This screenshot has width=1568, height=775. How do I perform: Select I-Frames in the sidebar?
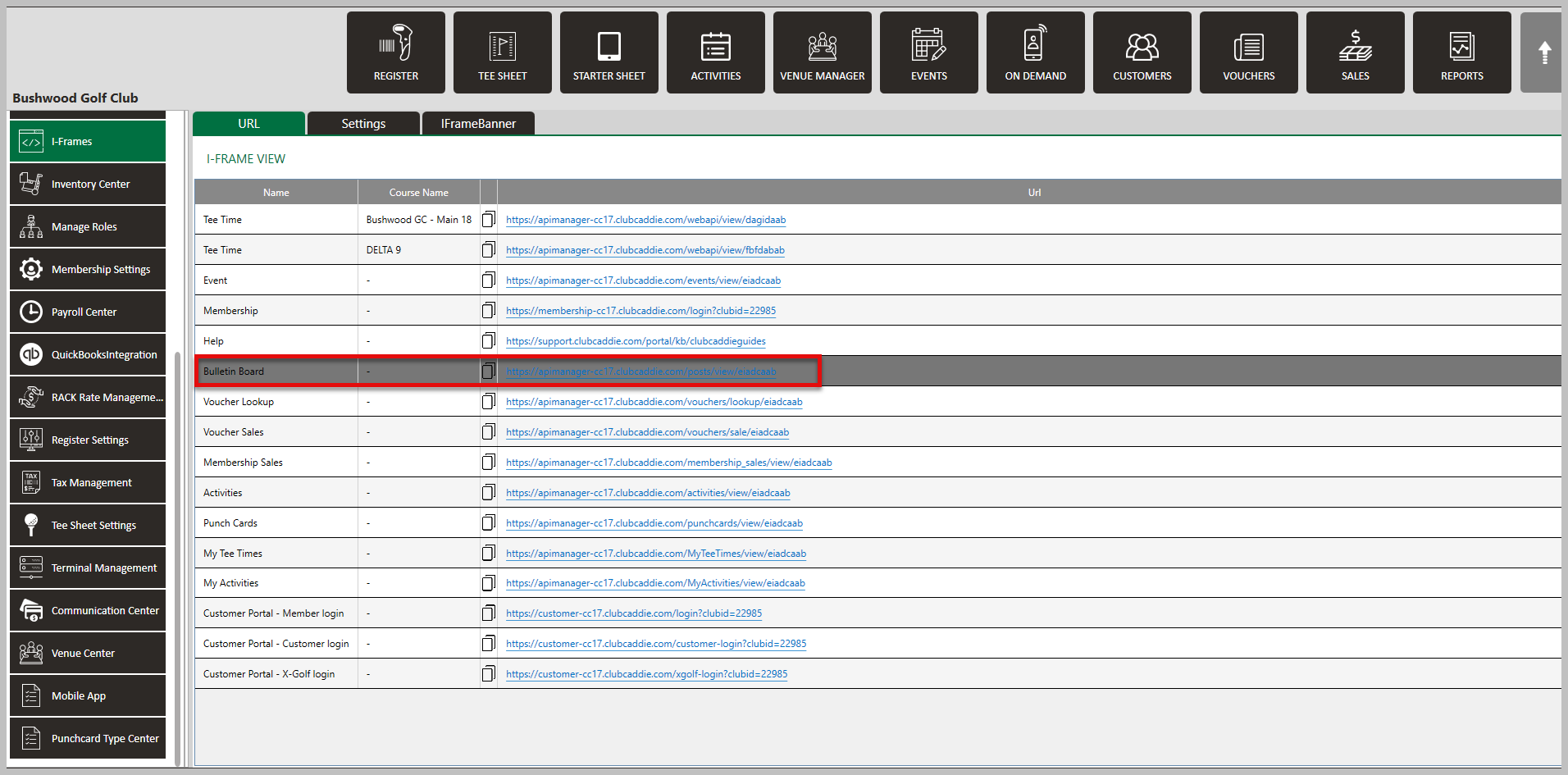coord(88,141)
